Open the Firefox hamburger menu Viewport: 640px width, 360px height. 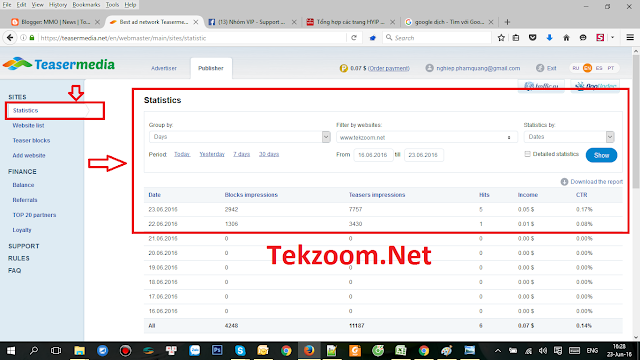(x=630, y=38)
